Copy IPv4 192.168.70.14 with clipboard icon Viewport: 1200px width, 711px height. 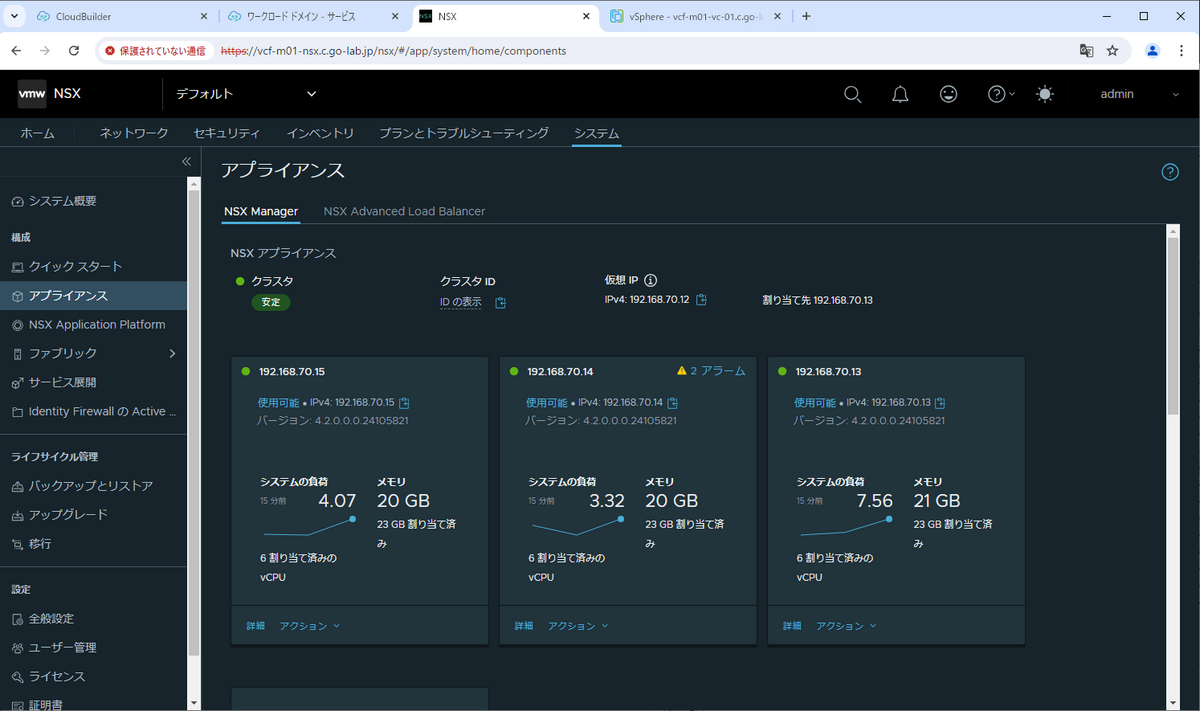[x=673, y=403]
